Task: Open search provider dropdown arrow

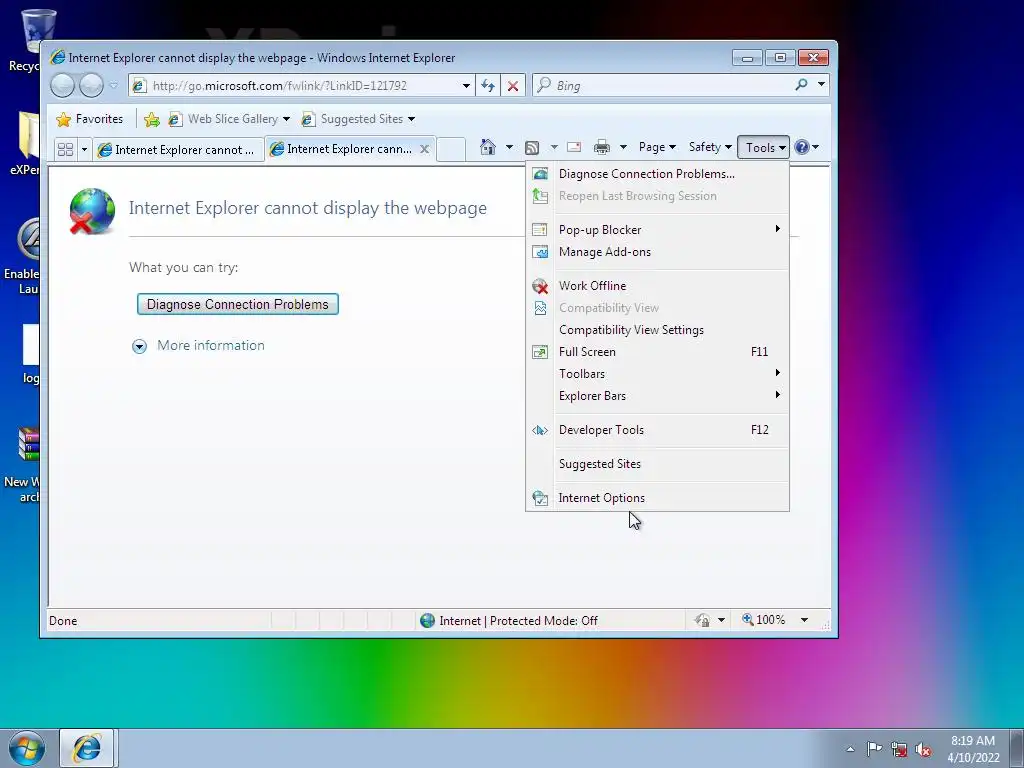Action: [821, 84]
